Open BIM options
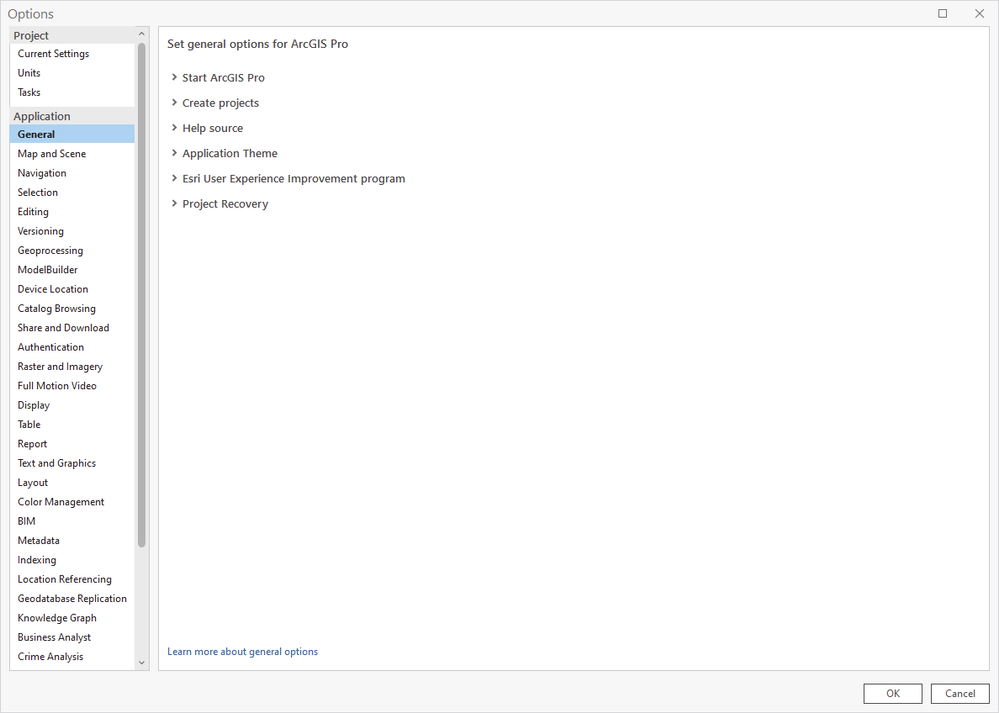 (72, 521)
